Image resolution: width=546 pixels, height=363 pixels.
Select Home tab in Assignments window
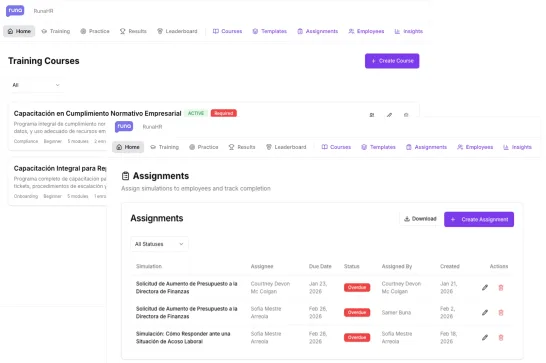click(x=128, y=147)
